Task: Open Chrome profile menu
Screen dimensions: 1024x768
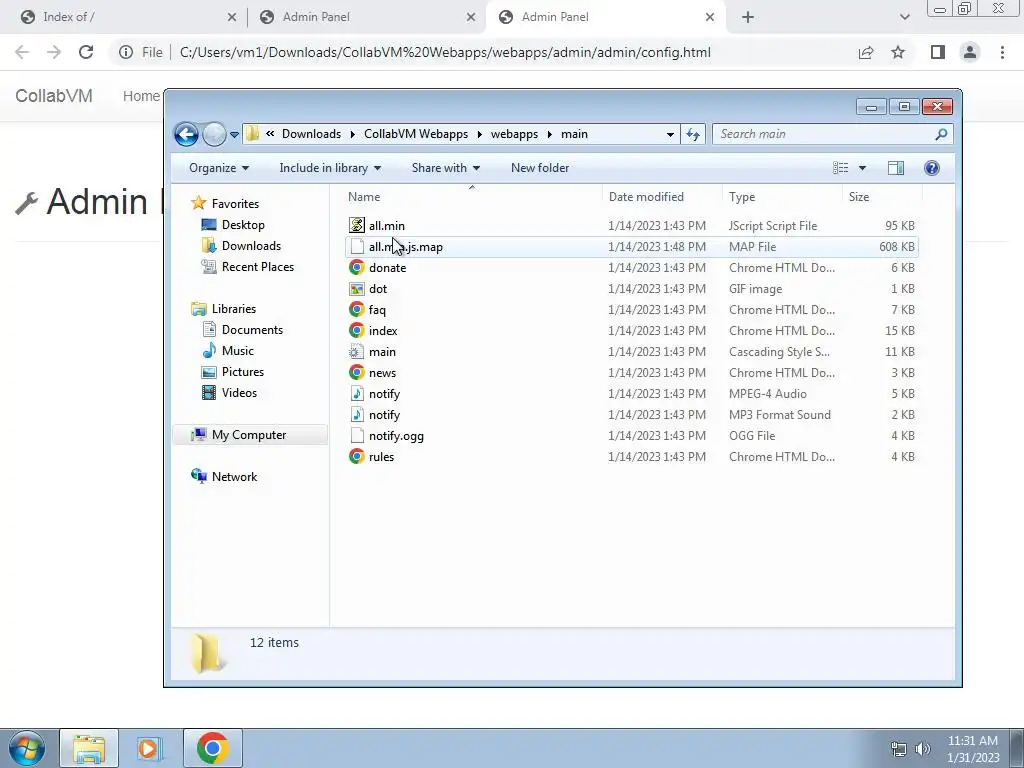Action: [970, 52]
